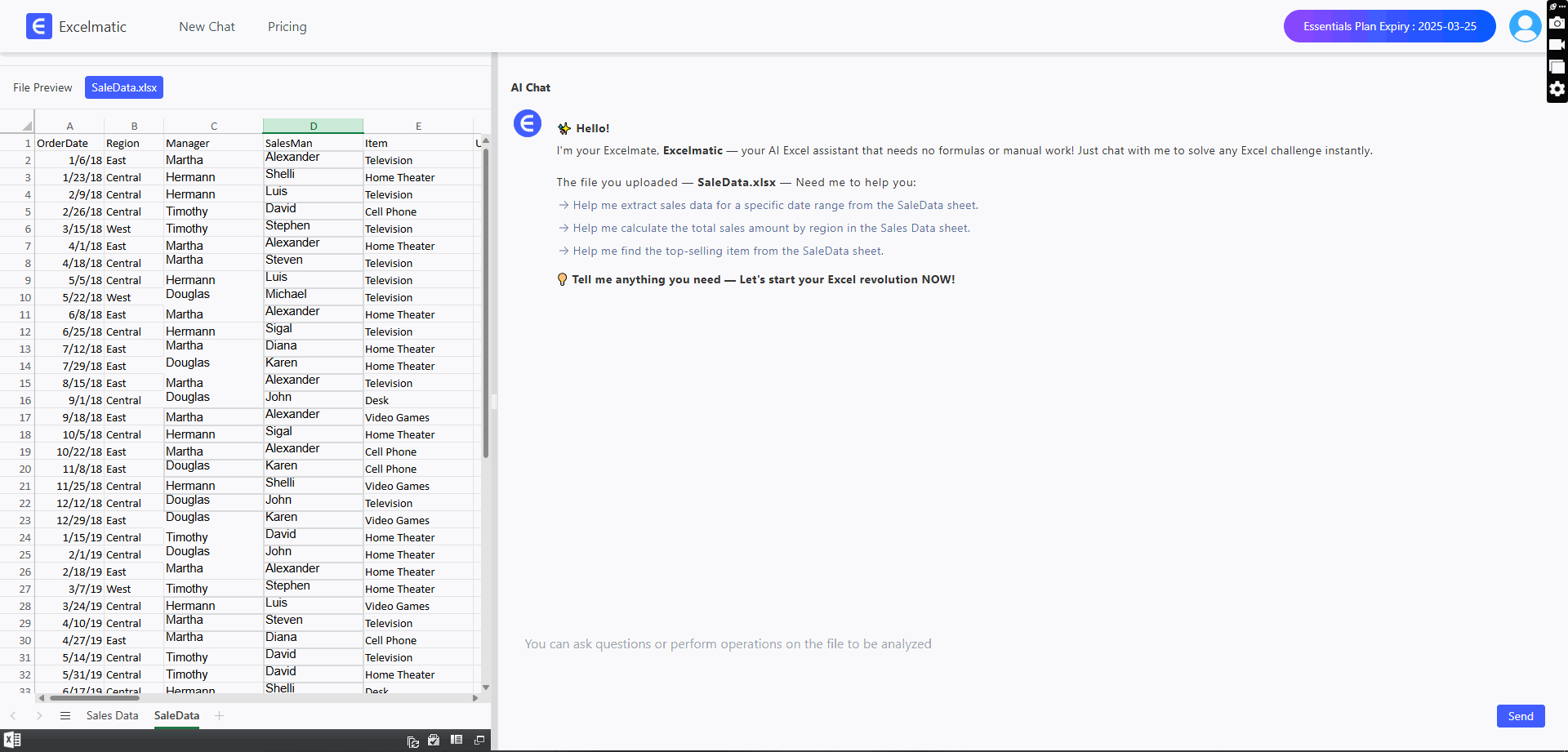
Task: Click the camera screenshot icon
Action: point(1557,24)
